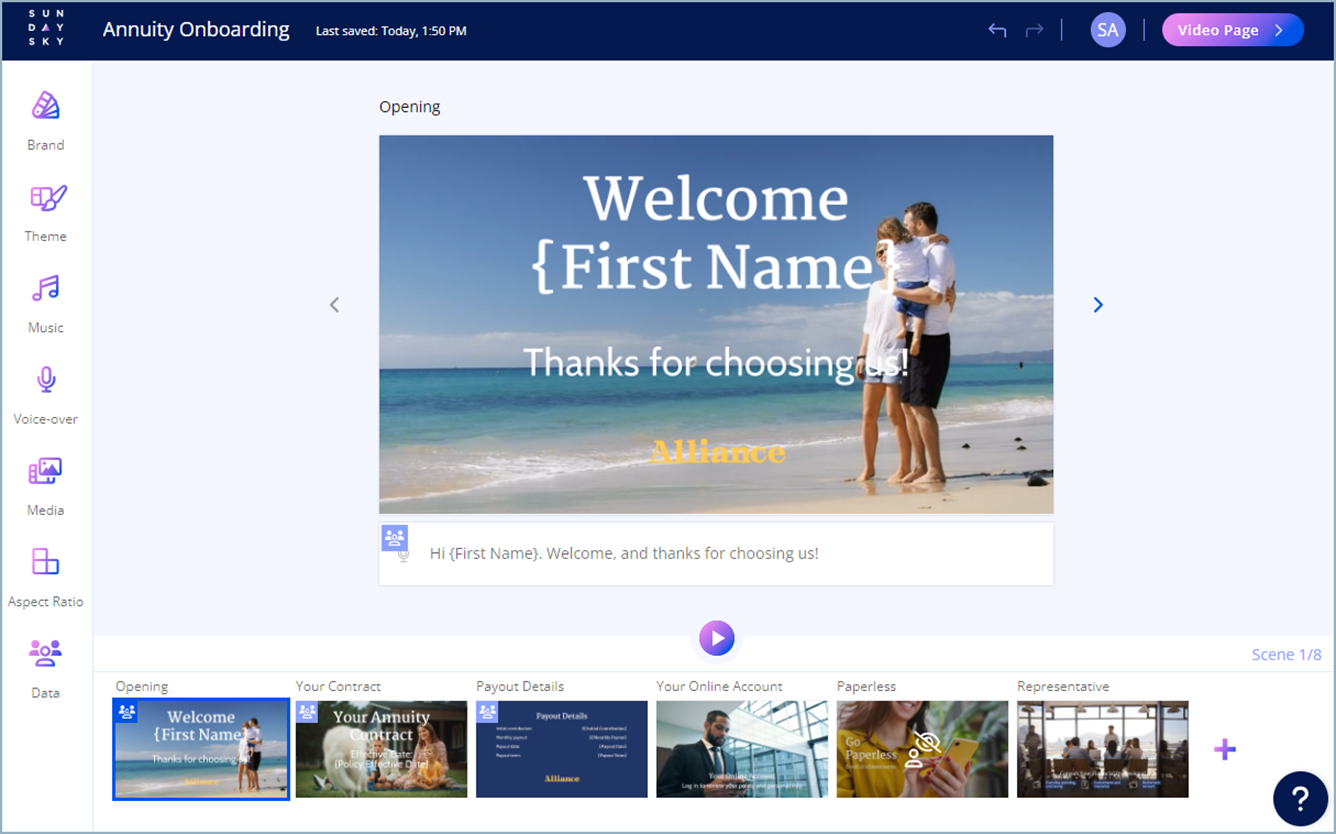Screen dimensions: 1336x834
Task: Click data badge on Opening thumbnail
Action: (127, 712)
